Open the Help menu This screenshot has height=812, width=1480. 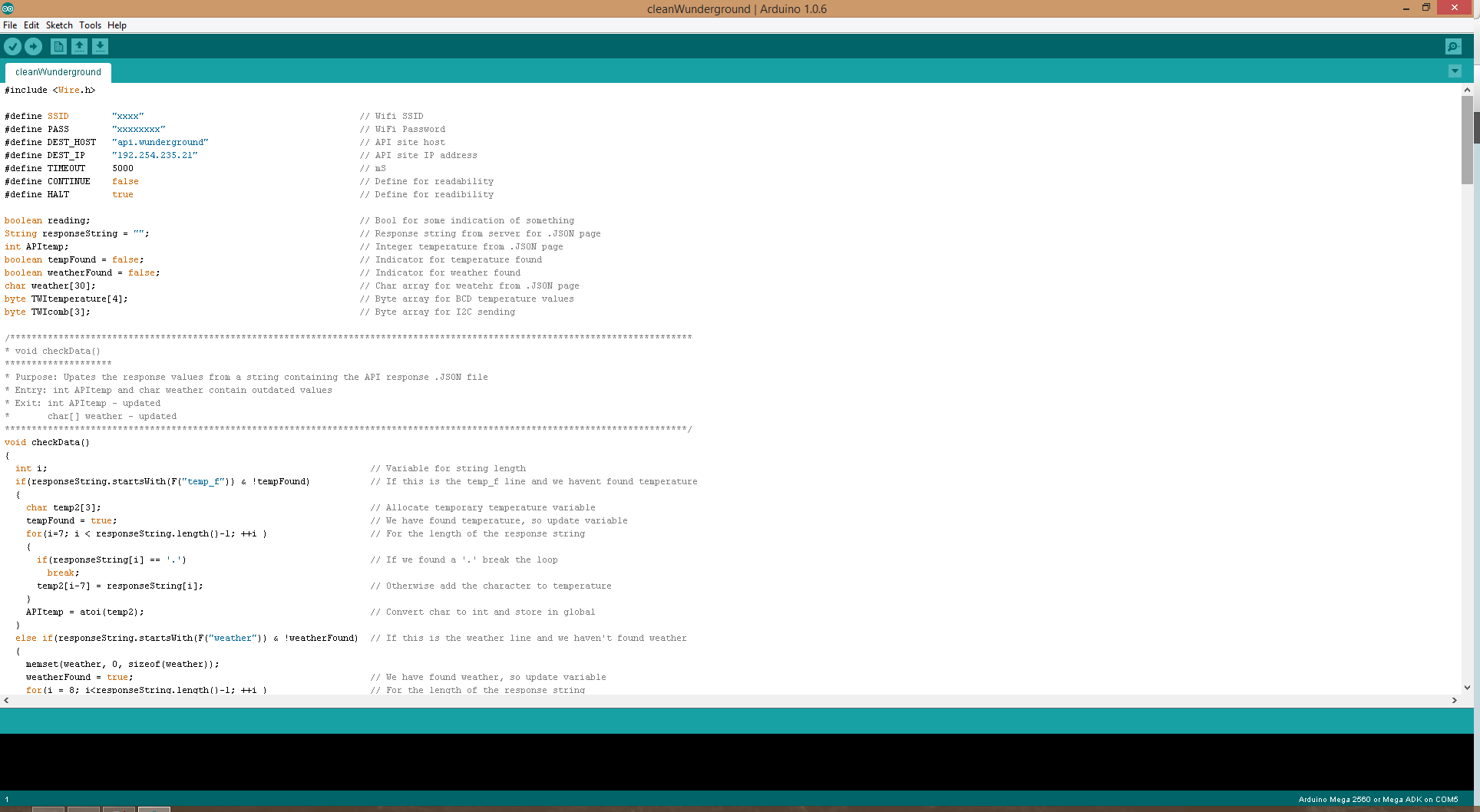coord(117,25)
